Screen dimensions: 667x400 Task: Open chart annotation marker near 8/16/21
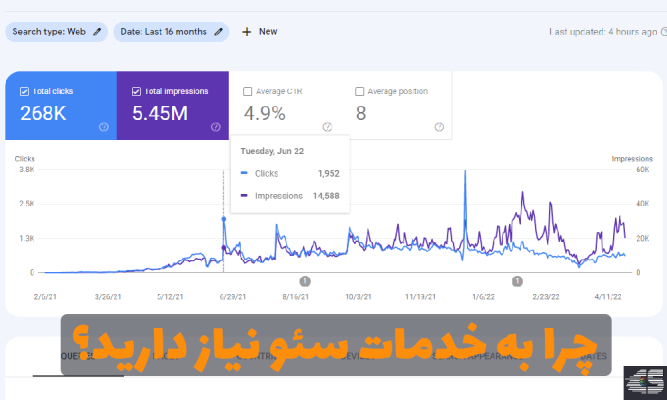(x=305, y=281)
